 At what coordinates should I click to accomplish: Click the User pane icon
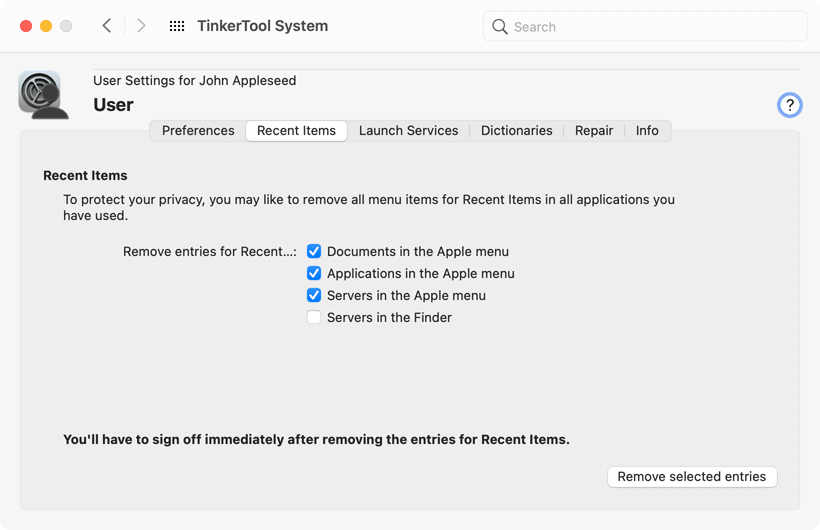[43, 95]
